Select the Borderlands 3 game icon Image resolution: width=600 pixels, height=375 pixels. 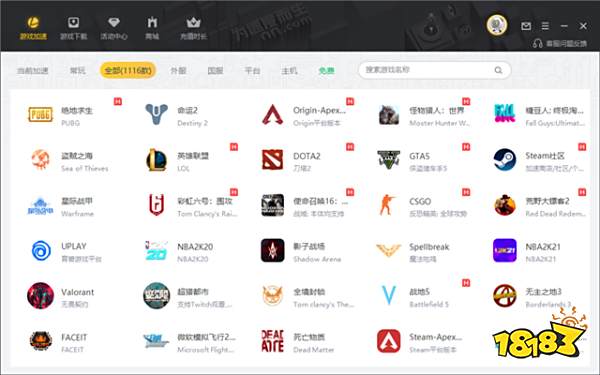click(x=505, y=295)
